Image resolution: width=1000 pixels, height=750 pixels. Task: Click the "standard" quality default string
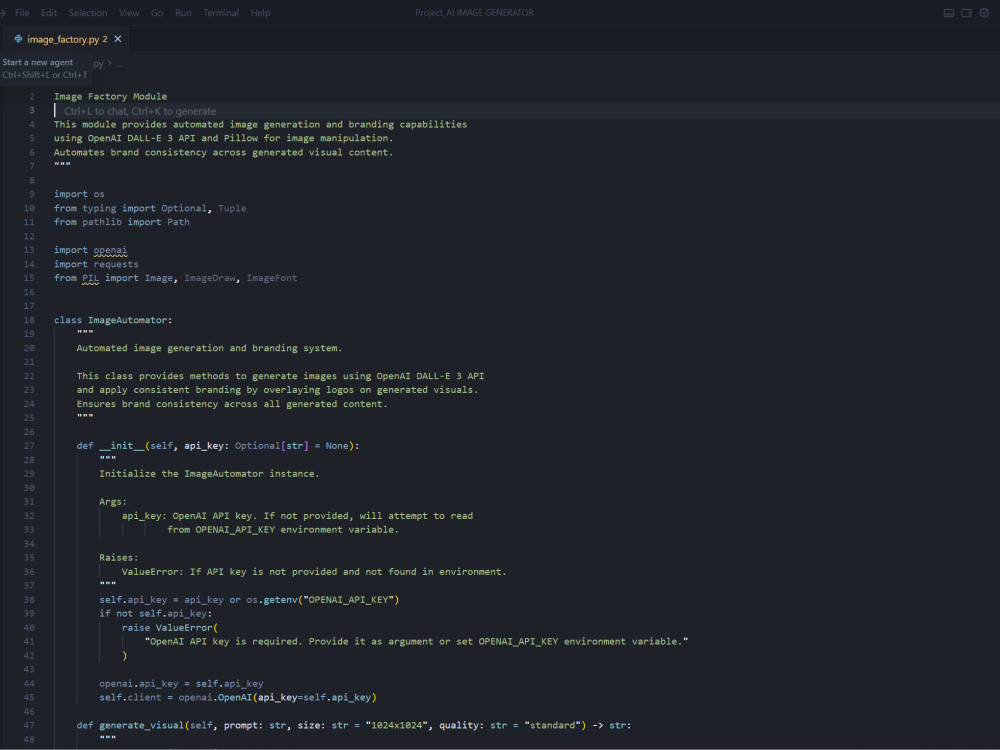point(553,725)
